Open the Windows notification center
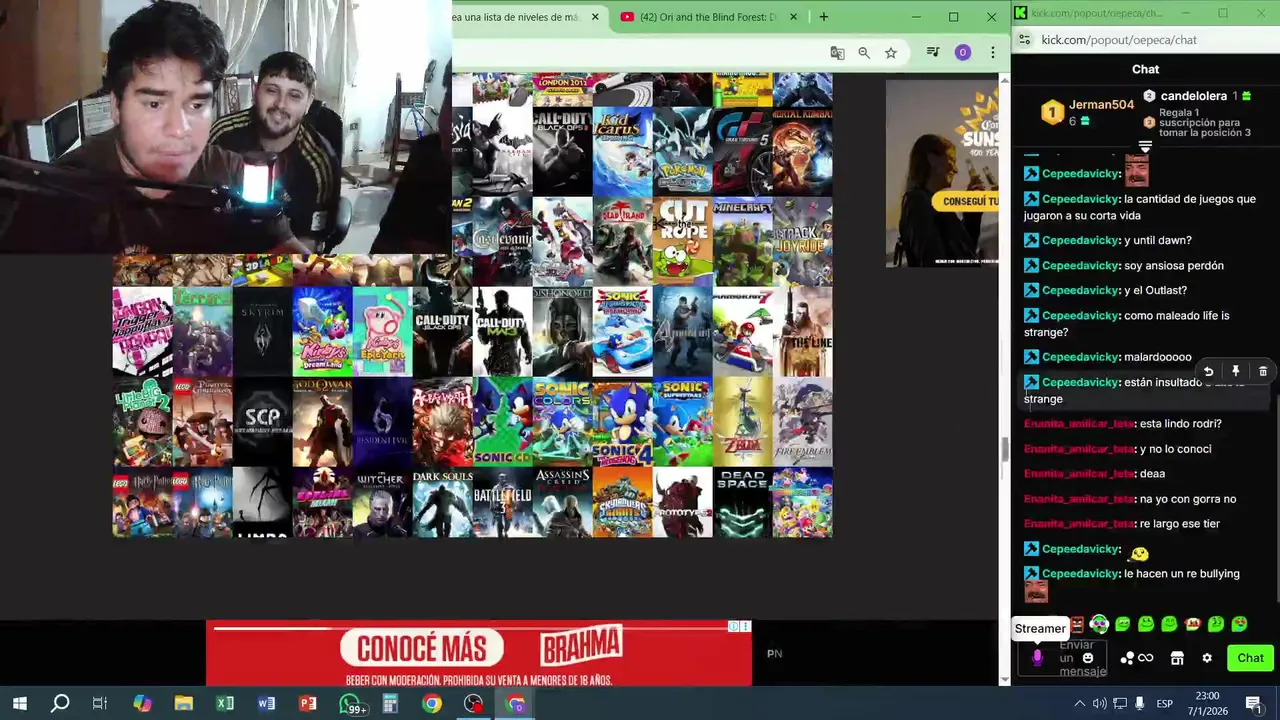 (1253, 704)
